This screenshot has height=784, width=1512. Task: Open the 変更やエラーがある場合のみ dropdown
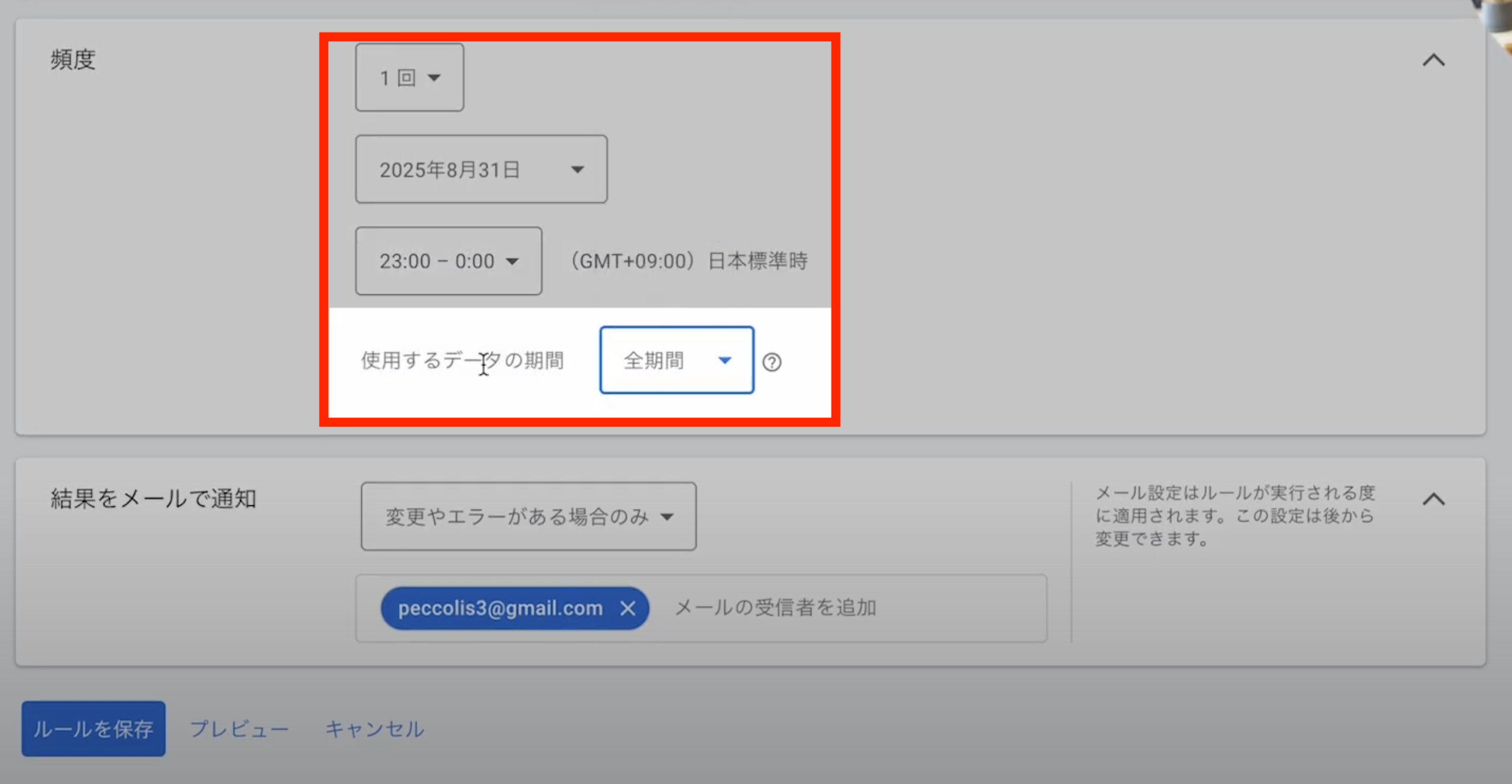(x=528, y=516)
